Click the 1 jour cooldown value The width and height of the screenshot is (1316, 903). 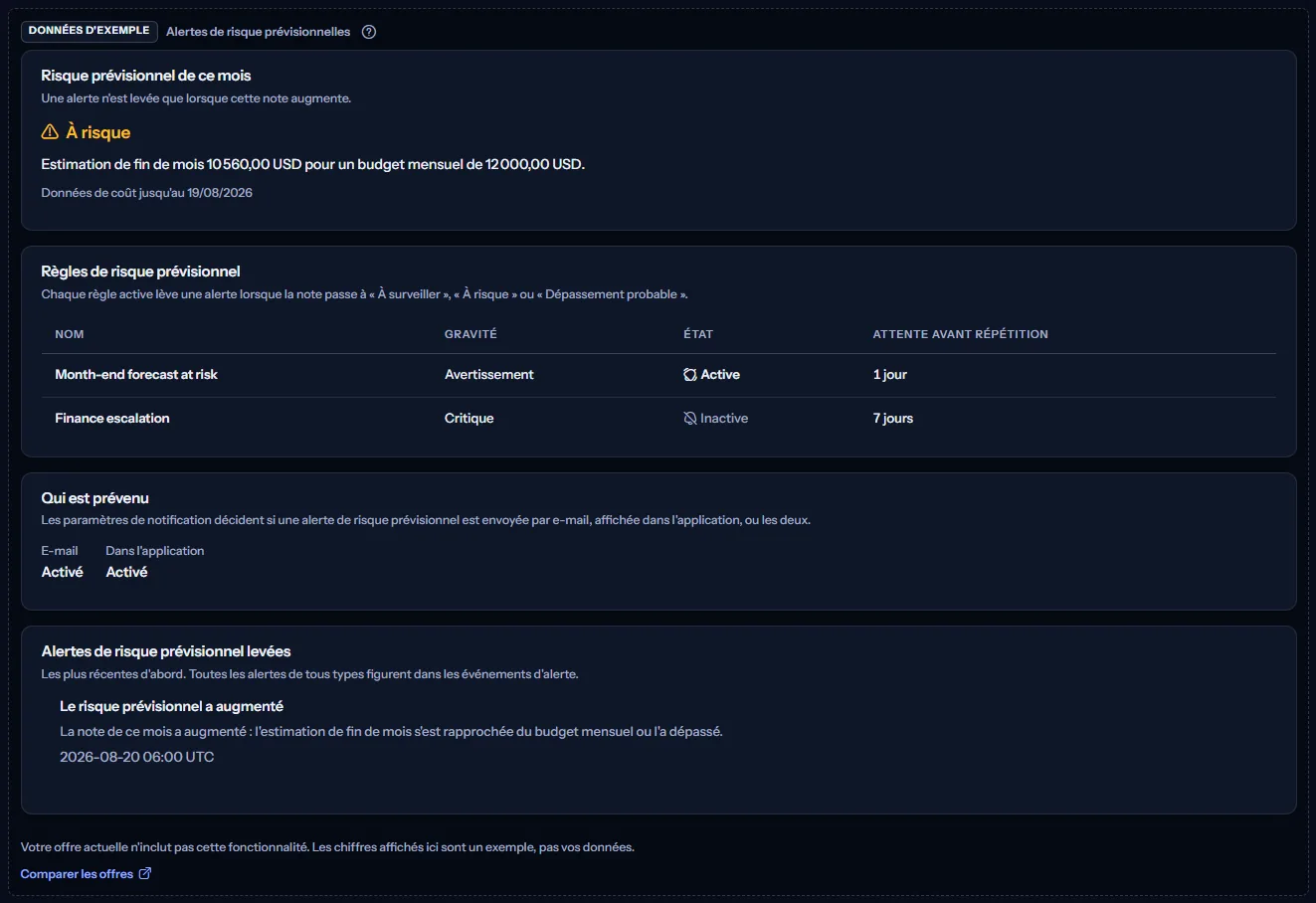click(x=890, y=375)
